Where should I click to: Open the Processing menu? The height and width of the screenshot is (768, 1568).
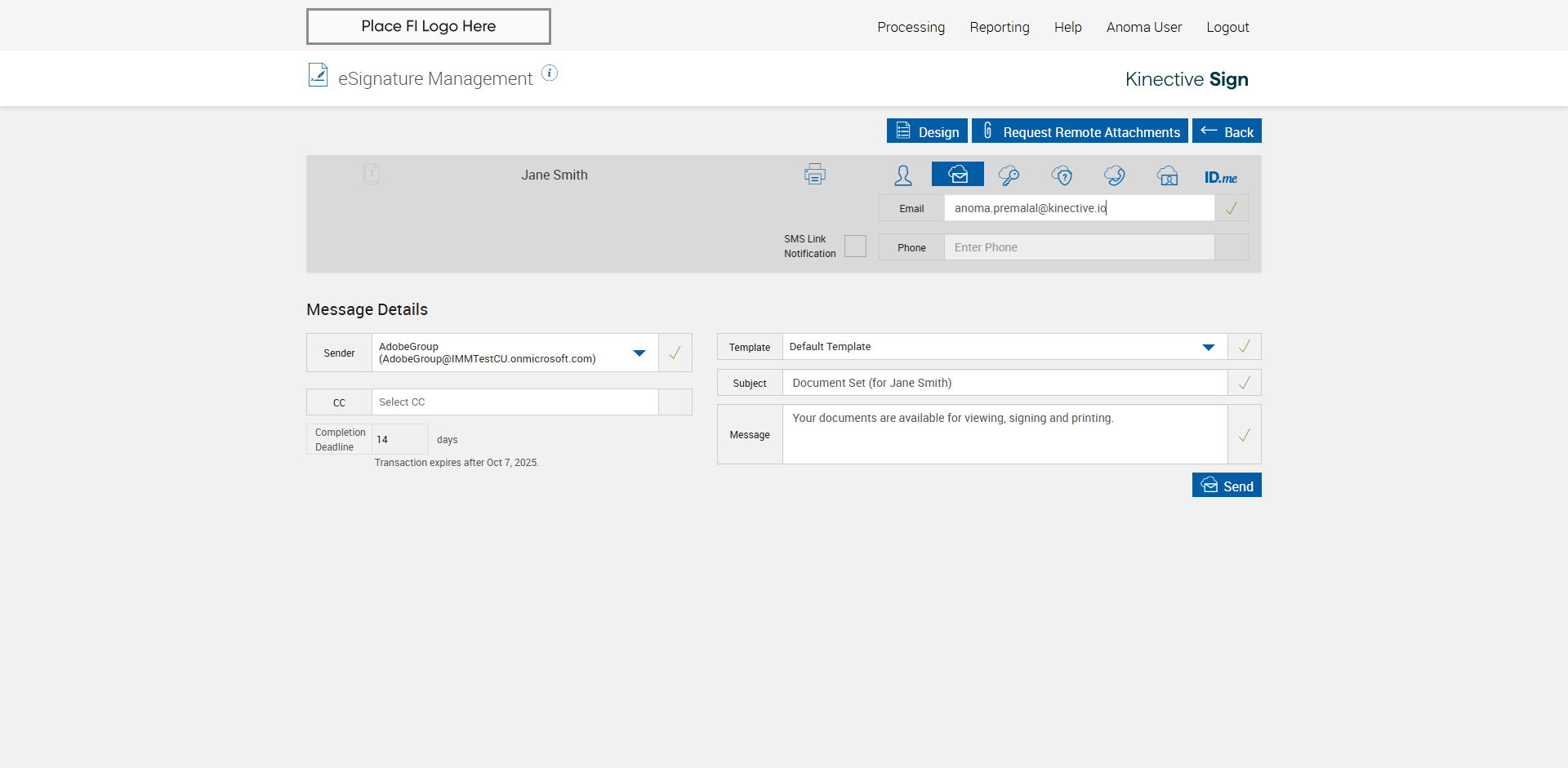911,27
